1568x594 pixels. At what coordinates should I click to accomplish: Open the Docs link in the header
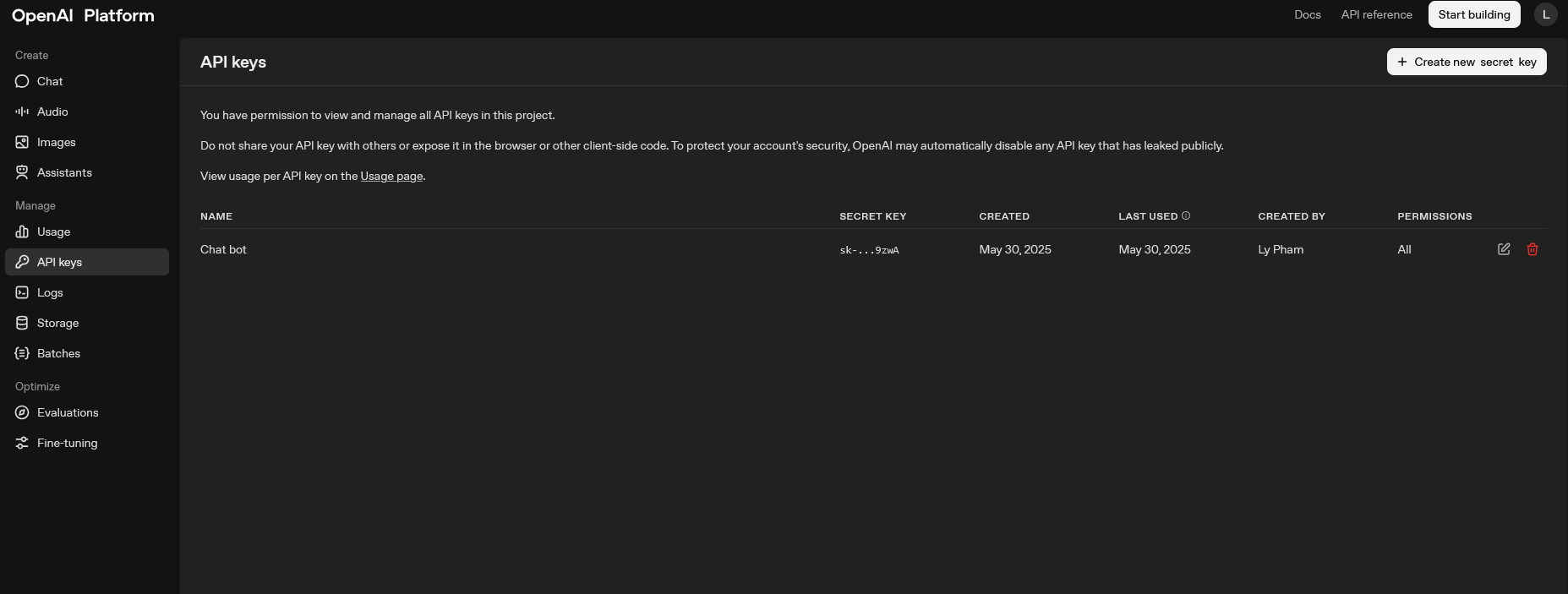coord(1308,14)
